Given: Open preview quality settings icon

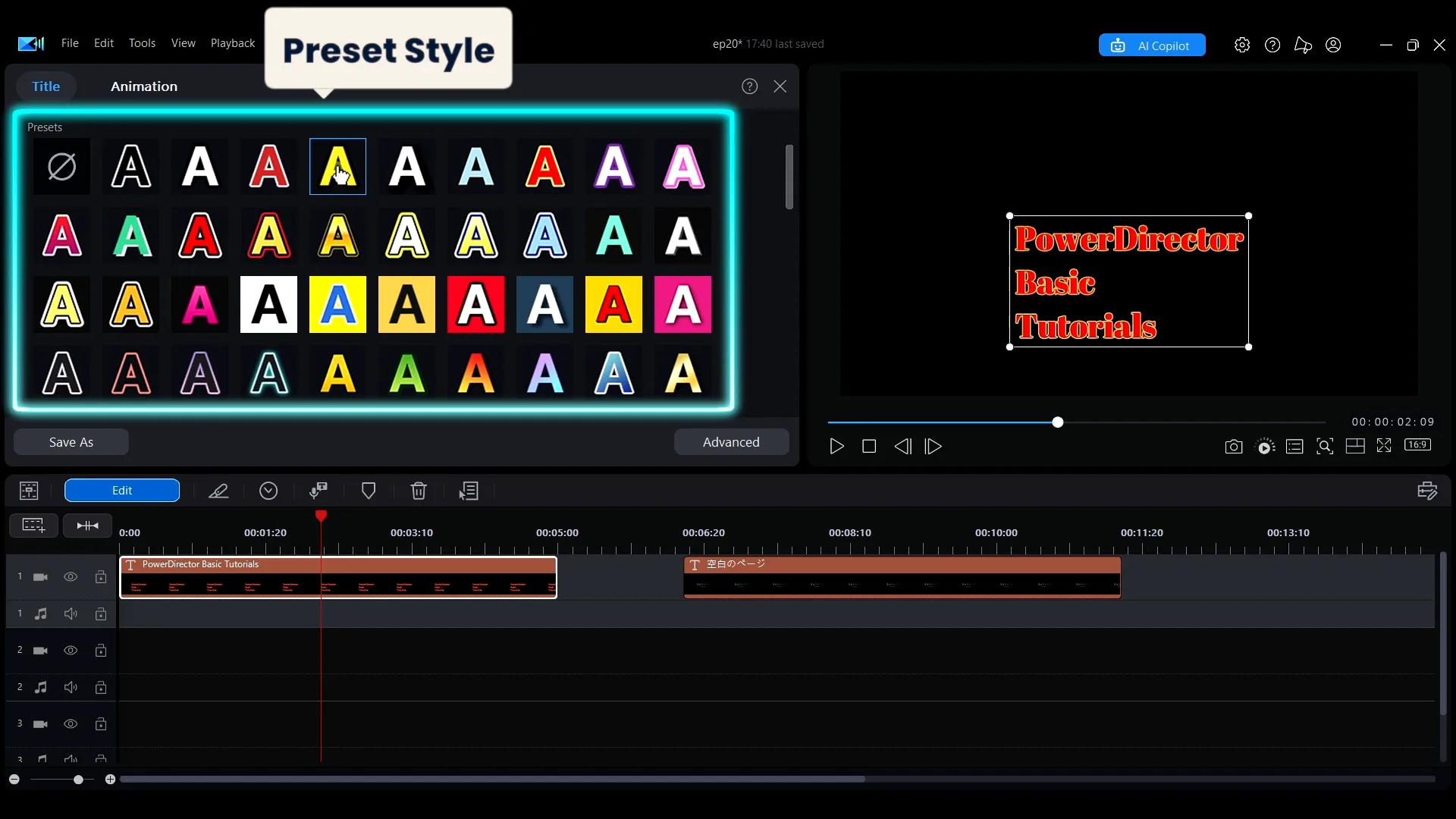Looking at the screenshot, I should pos(1265,447).
